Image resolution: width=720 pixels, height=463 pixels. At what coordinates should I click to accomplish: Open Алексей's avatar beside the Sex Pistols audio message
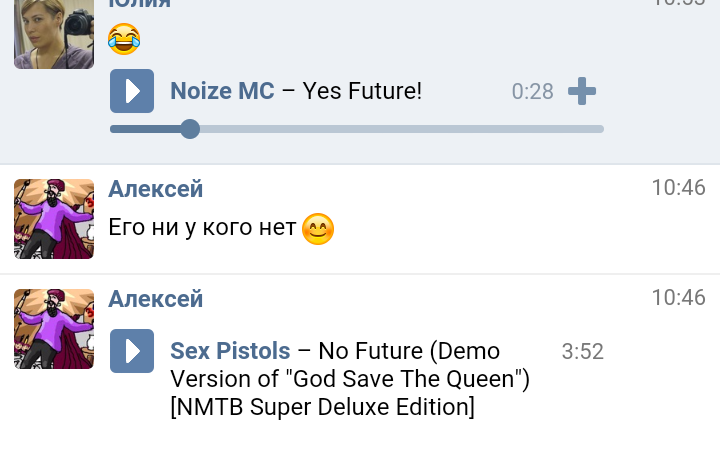point(54,329)
